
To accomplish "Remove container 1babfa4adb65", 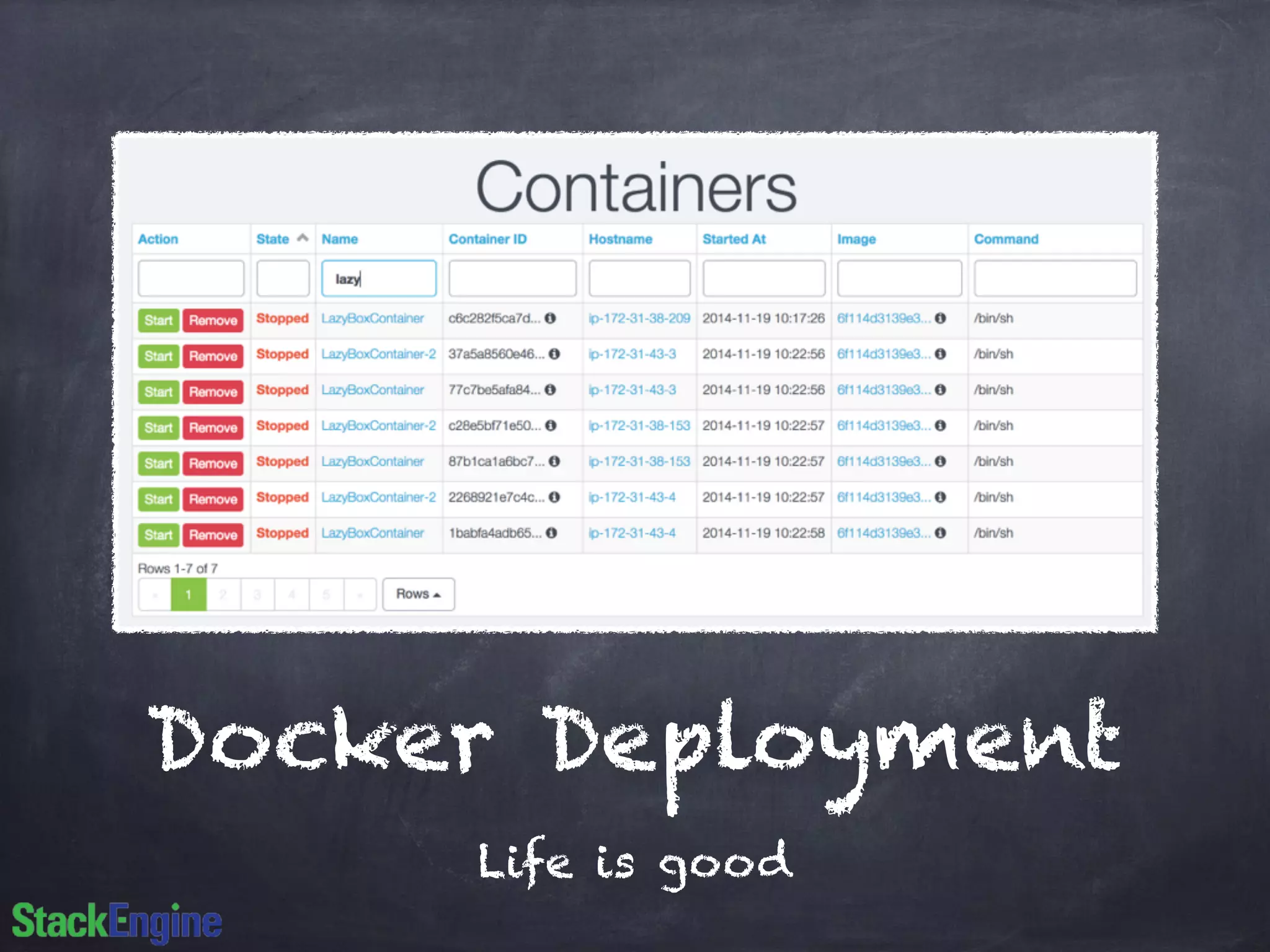I will (x=213, y=535).
